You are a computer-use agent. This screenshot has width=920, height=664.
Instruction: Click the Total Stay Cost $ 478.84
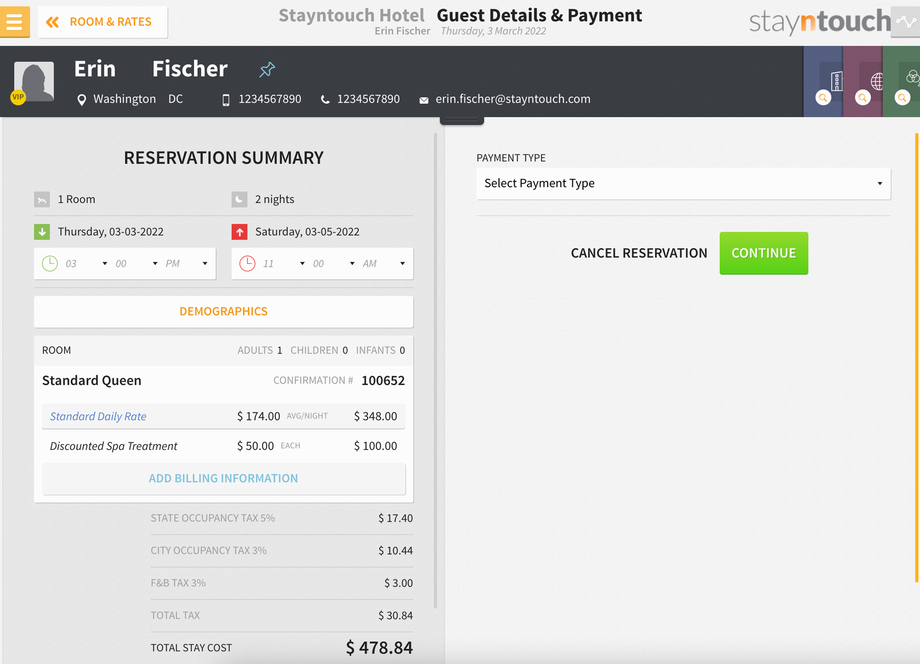[379, 648]
